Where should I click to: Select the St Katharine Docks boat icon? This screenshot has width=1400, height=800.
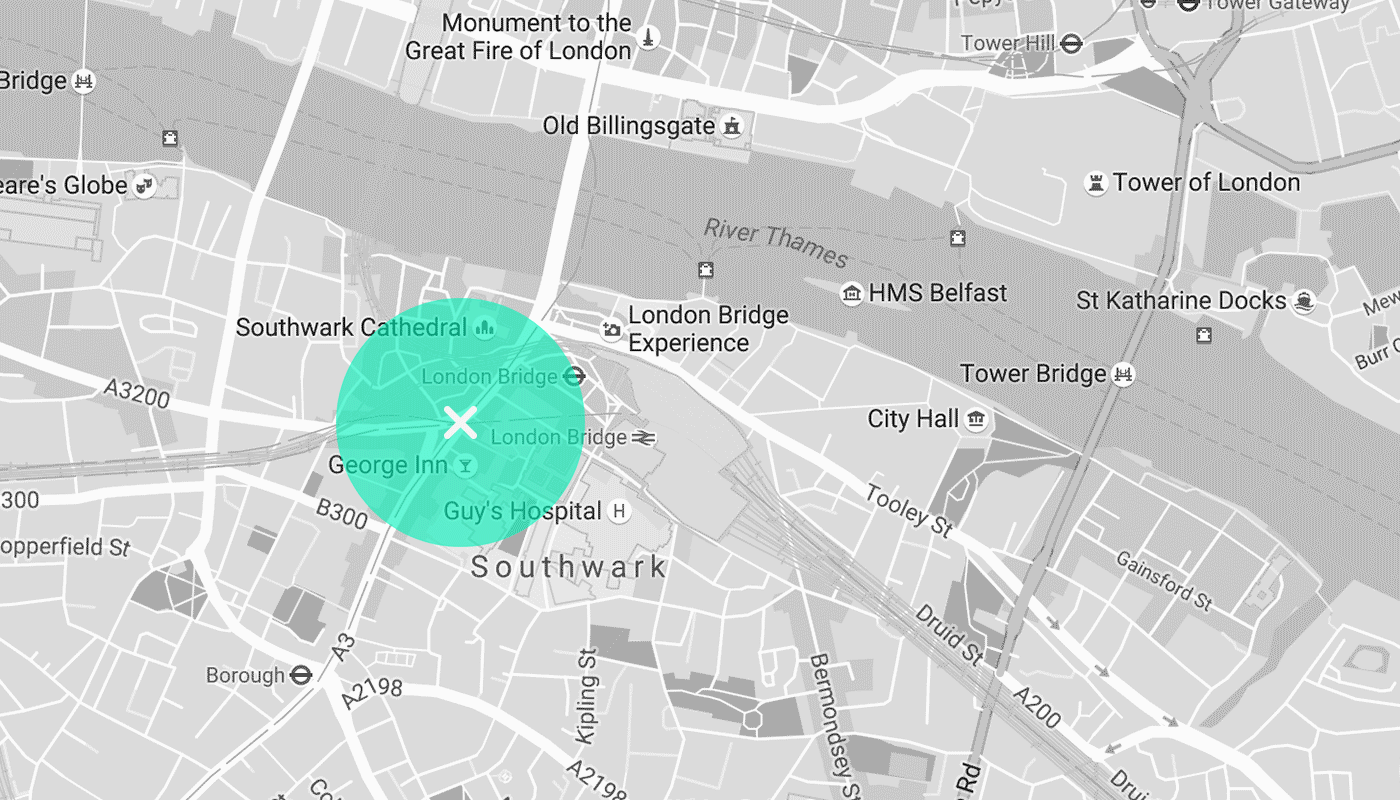(x=1303, y=301)
